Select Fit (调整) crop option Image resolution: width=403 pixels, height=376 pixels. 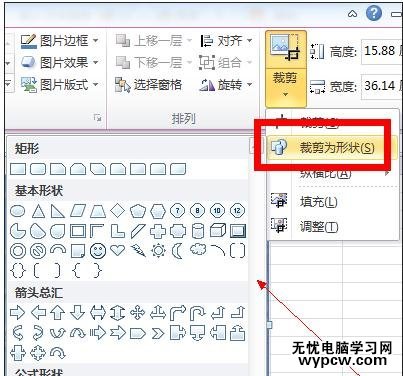point(319,227)
